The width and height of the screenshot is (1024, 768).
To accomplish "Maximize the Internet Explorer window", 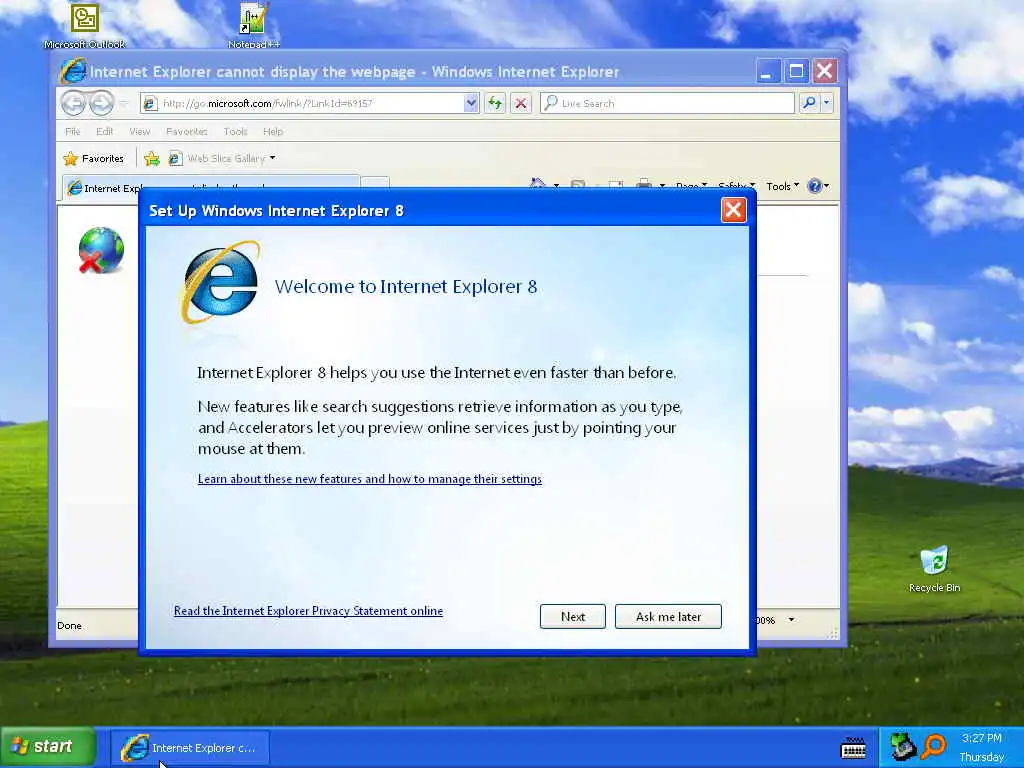I will click(x=796, y=71).
